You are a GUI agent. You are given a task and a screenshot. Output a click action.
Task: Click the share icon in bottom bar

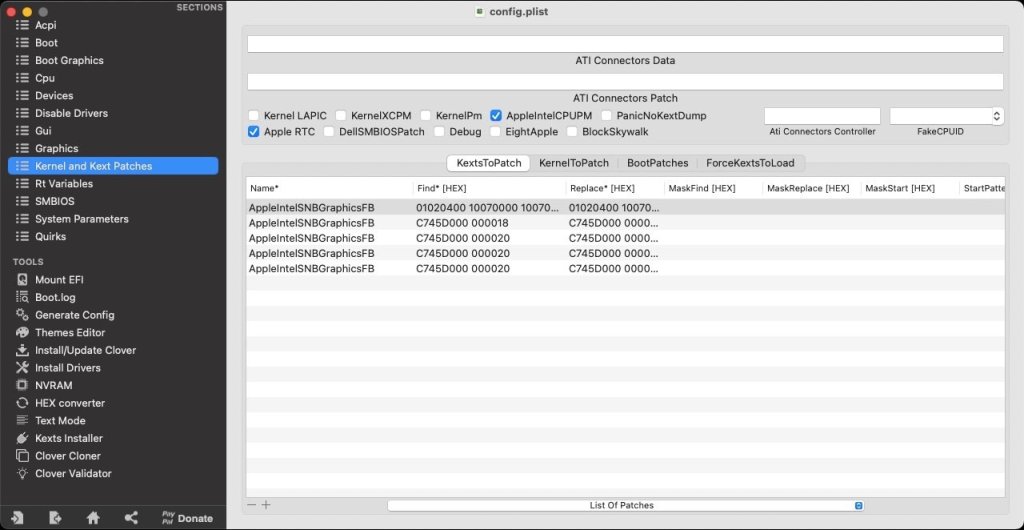tap(131, 517)
